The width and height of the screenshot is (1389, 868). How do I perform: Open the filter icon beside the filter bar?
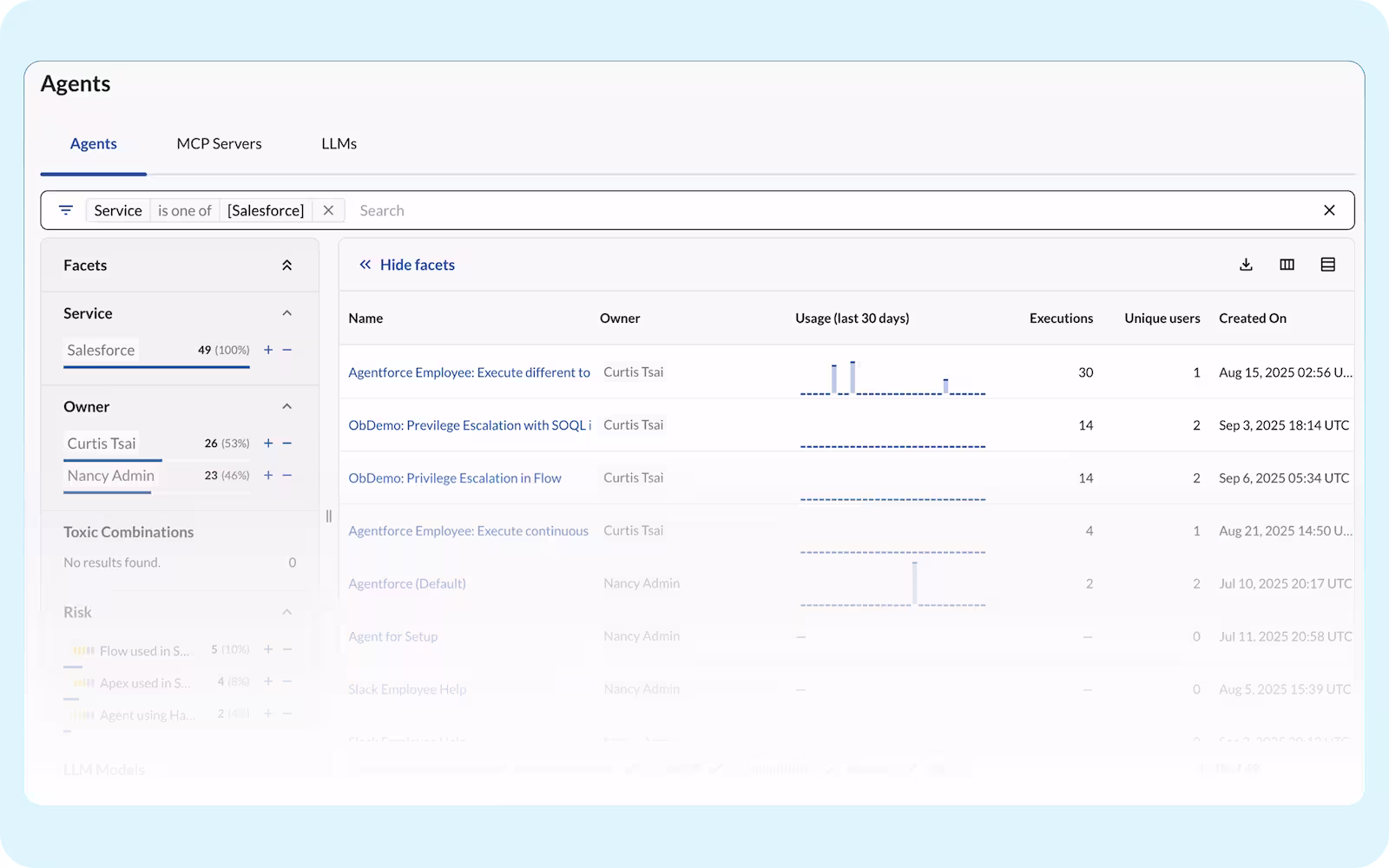point(66,209)
